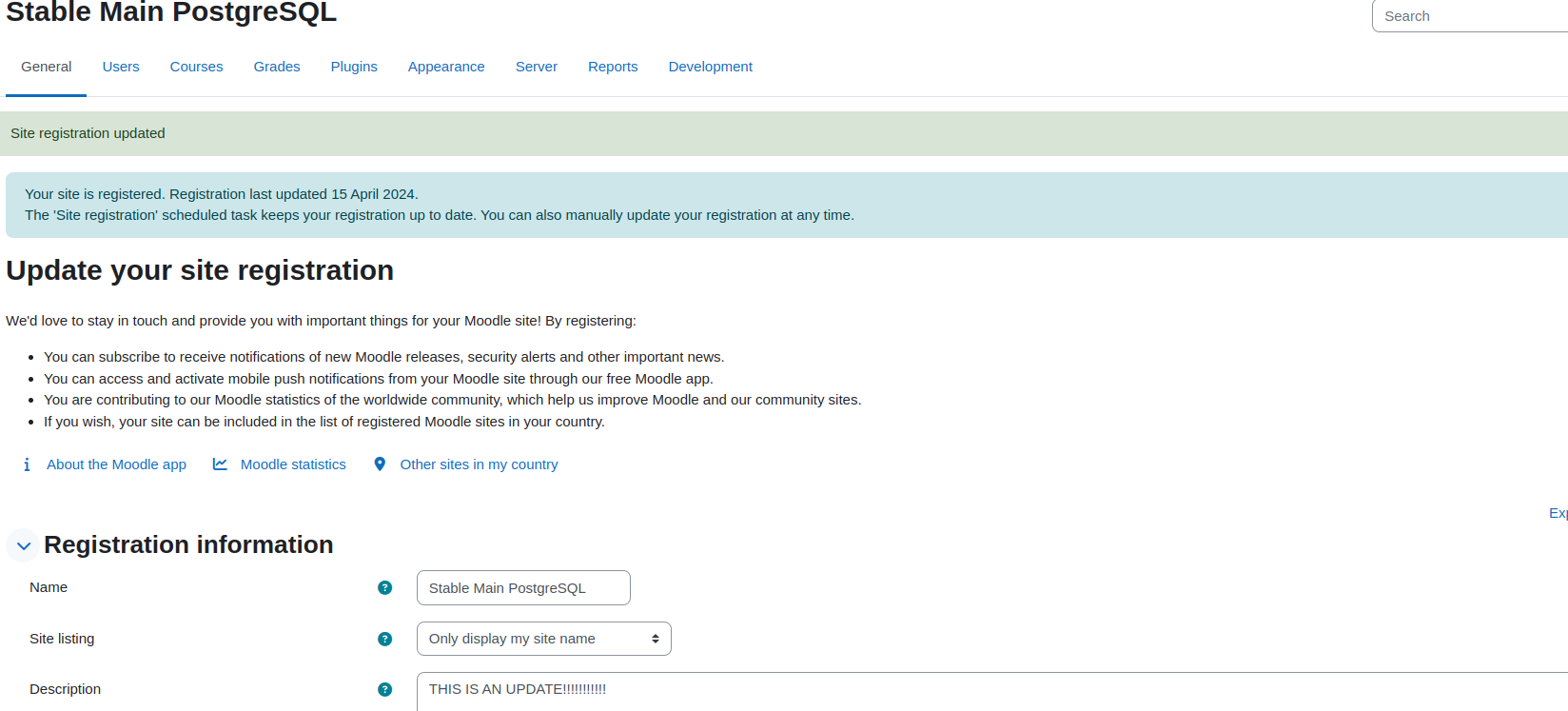The height and width of the screenshot is (711, 1568).
Task: Click the partially visible Expand all link
Action: pyautogui.click(x=1558, y=513)
